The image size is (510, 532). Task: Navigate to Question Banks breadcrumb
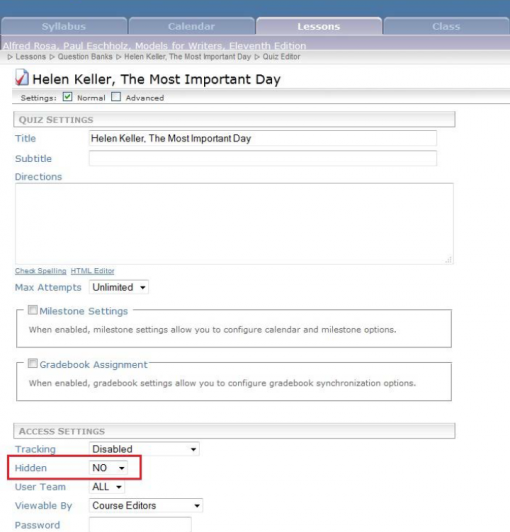(x=85, y=57)
